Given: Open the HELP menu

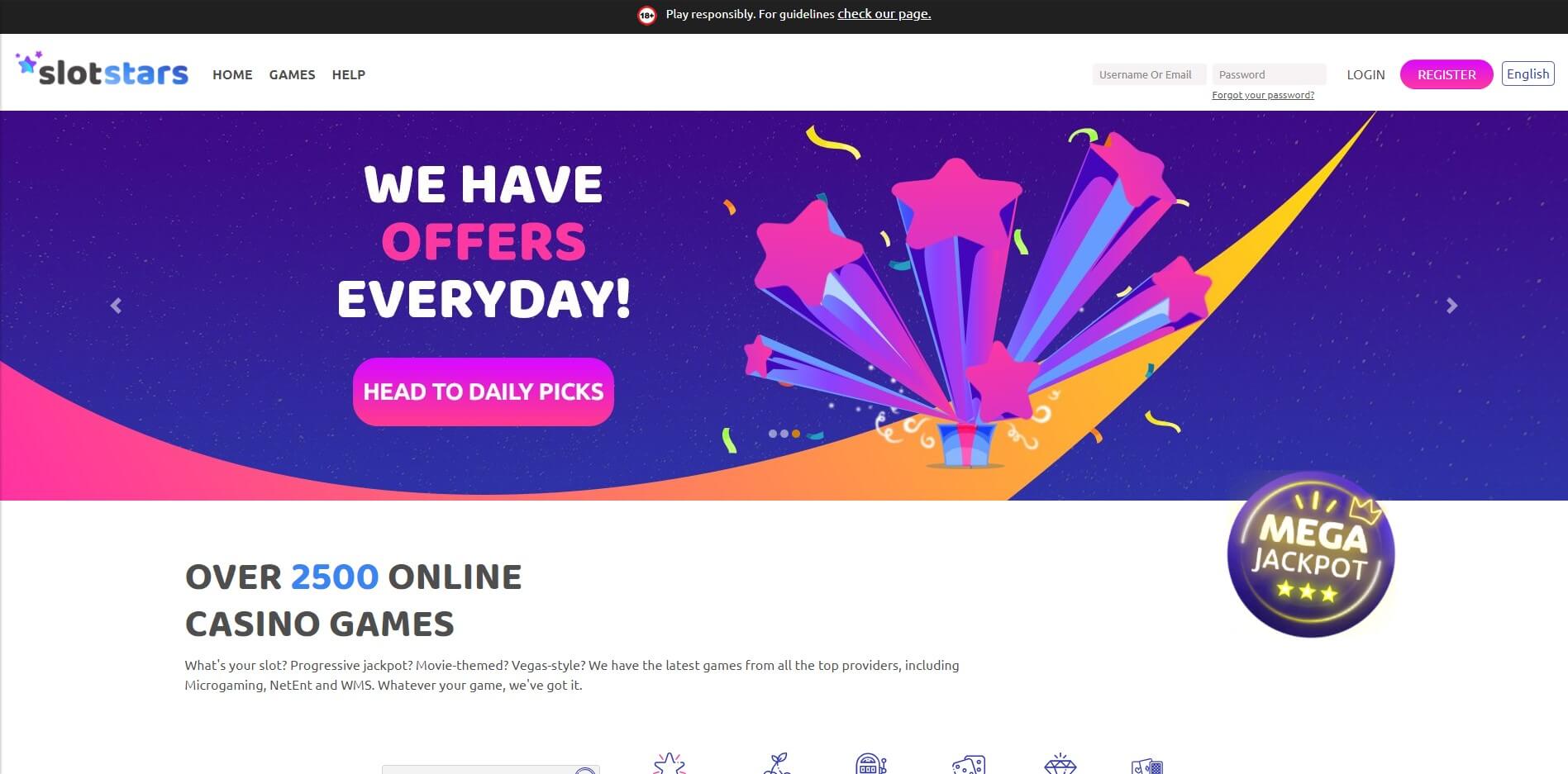Looking at the screenshot, I should [x=349, y=74].
